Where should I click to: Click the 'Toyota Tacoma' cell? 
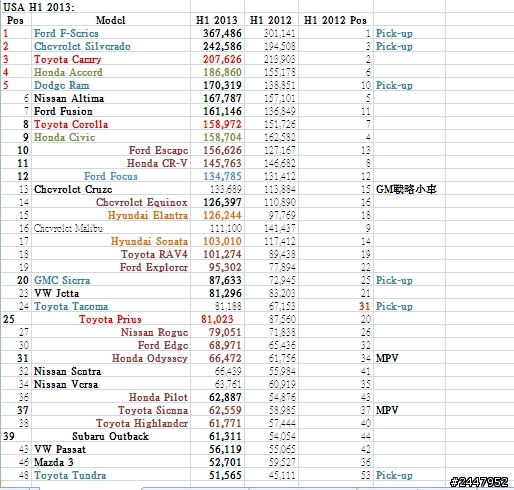(x=71, y=306)
